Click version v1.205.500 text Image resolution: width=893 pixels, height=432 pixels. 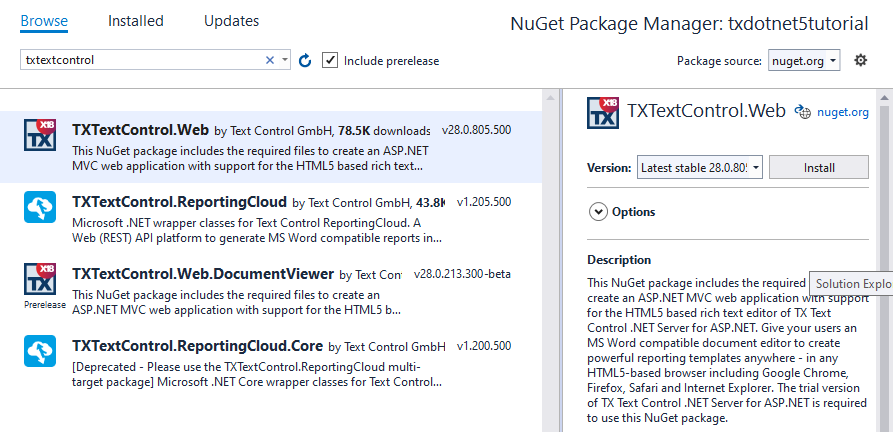[x=484, y=201]
